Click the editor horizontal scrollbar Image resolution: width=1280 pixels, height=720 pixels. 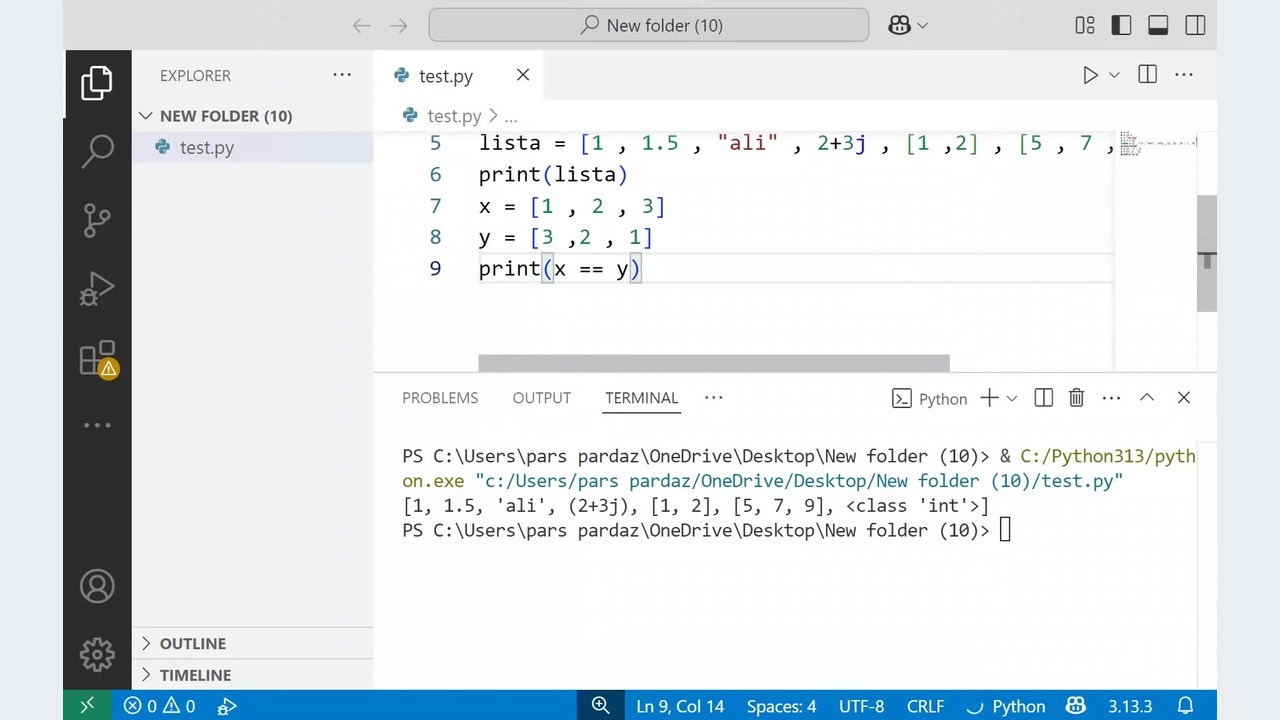[714, 363]
